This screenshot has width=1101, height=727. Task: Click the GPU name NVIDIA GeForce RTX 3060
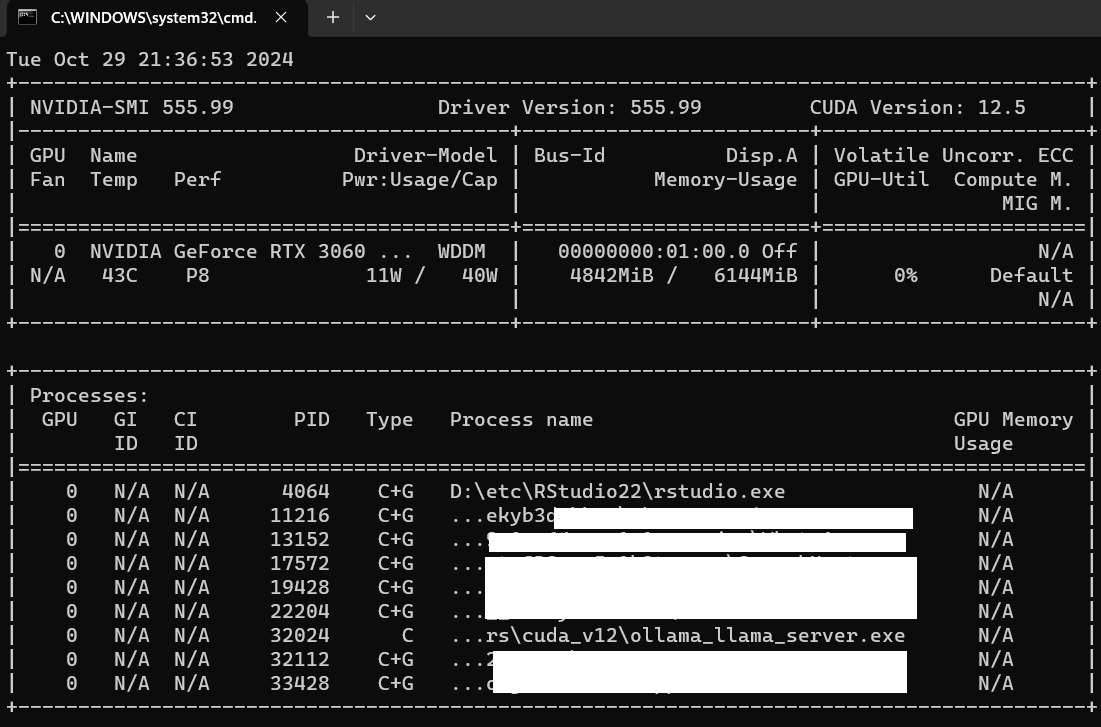pos(228,251)
